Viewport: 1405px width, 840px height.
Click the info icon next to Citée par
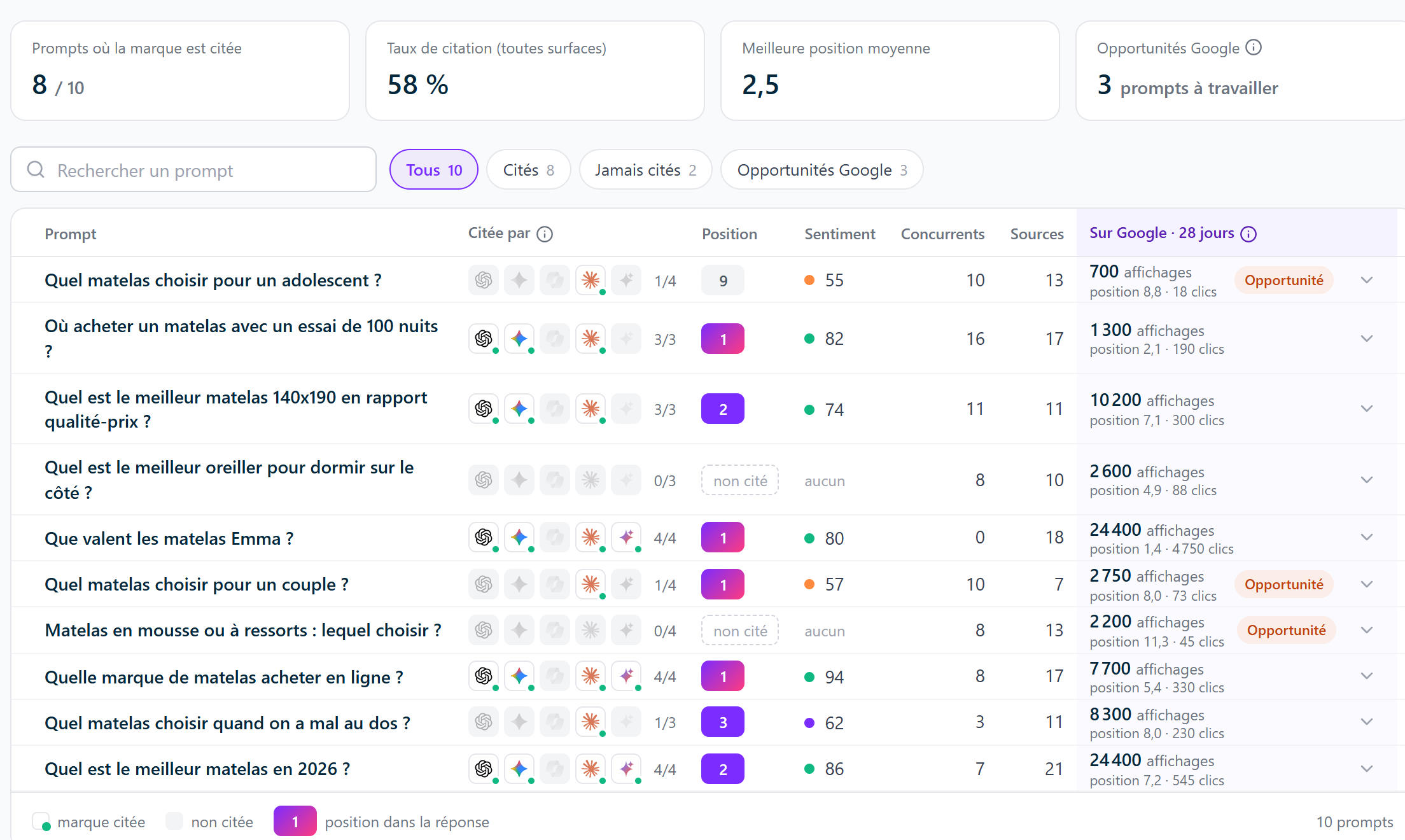pos(545,234)
